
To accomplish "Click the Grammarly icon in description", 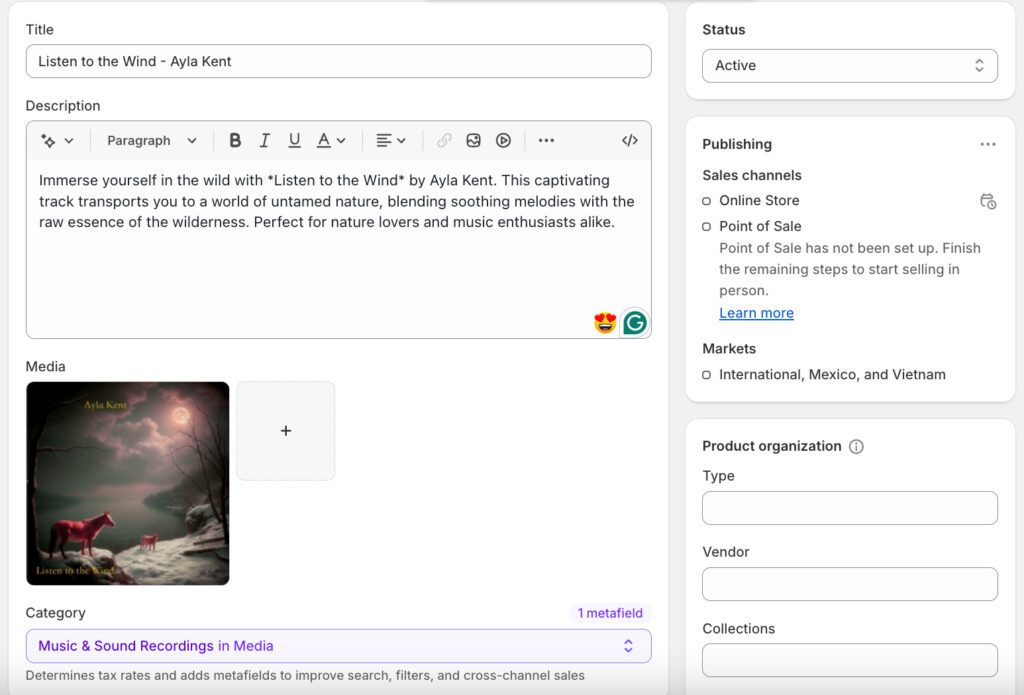I will [x=634, y=323].
